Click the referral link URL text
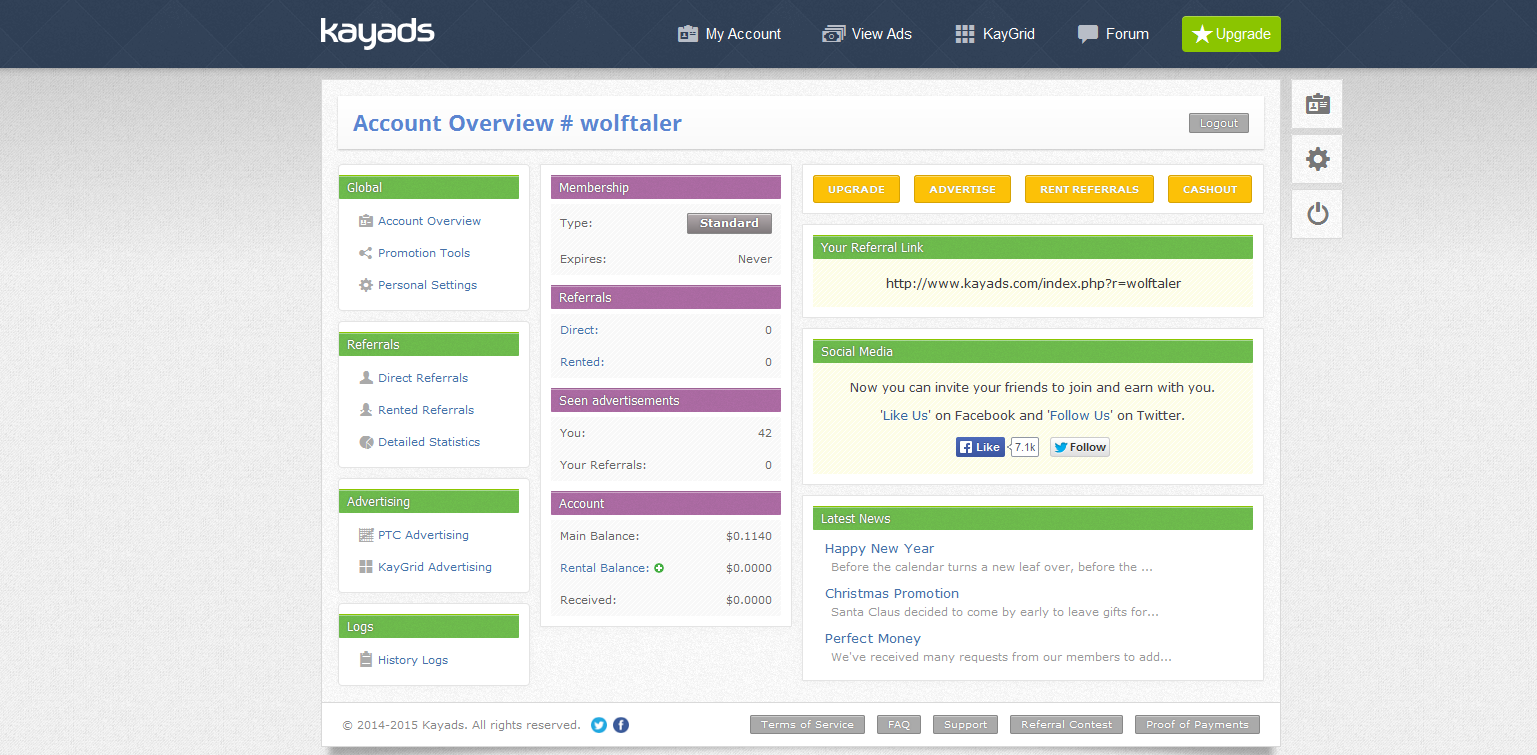Image resolution: width=1537 pixels, height=755 pixels. coord(1033,283)
